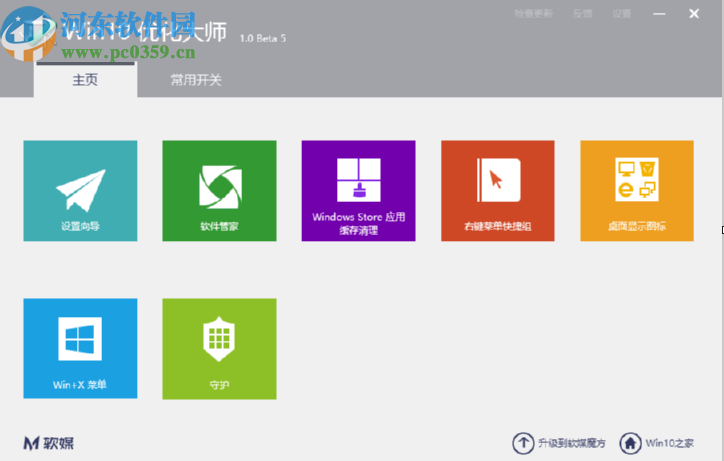Screen dimensions: 724x461
Task: Click the 1.0 Beta 5 version text
Action: [x=263, y=38]
